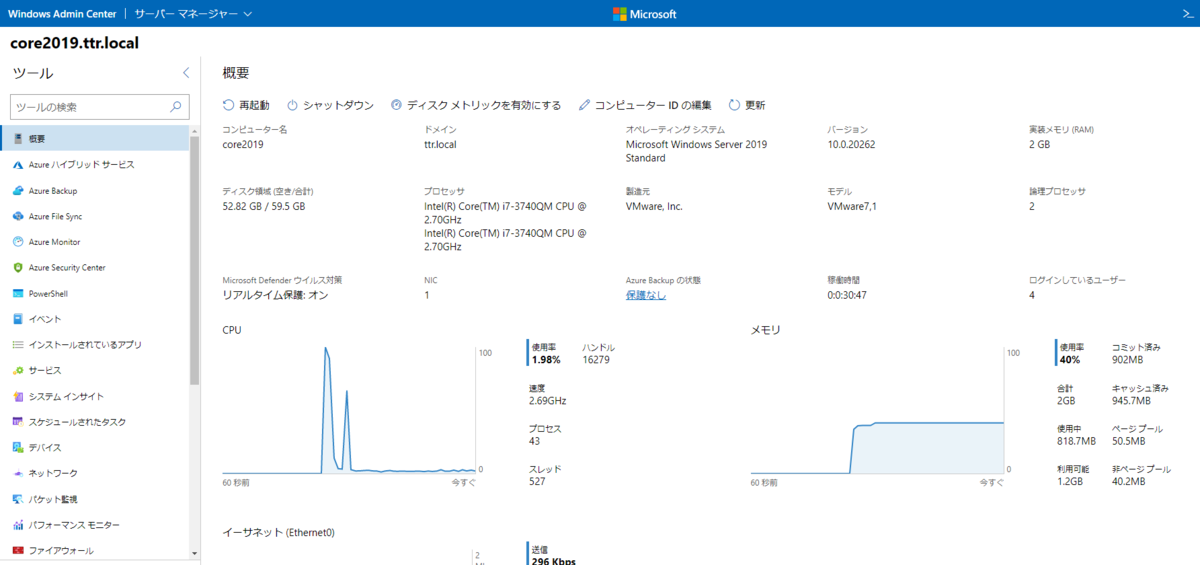The width and height of the screenshot is (1200, 565).
Task: Click the キャッシュ済み 945.7MB value
Action: point(1133,401)
